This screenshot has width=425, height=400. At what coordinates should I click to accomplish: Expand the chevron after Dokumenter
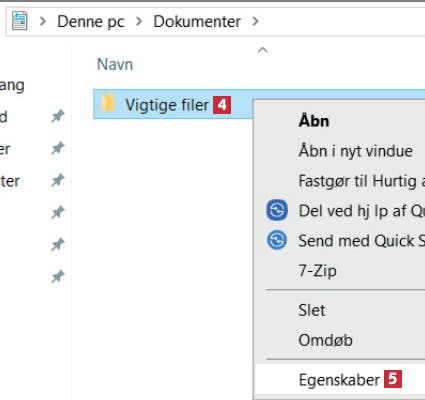coord(255,22)
